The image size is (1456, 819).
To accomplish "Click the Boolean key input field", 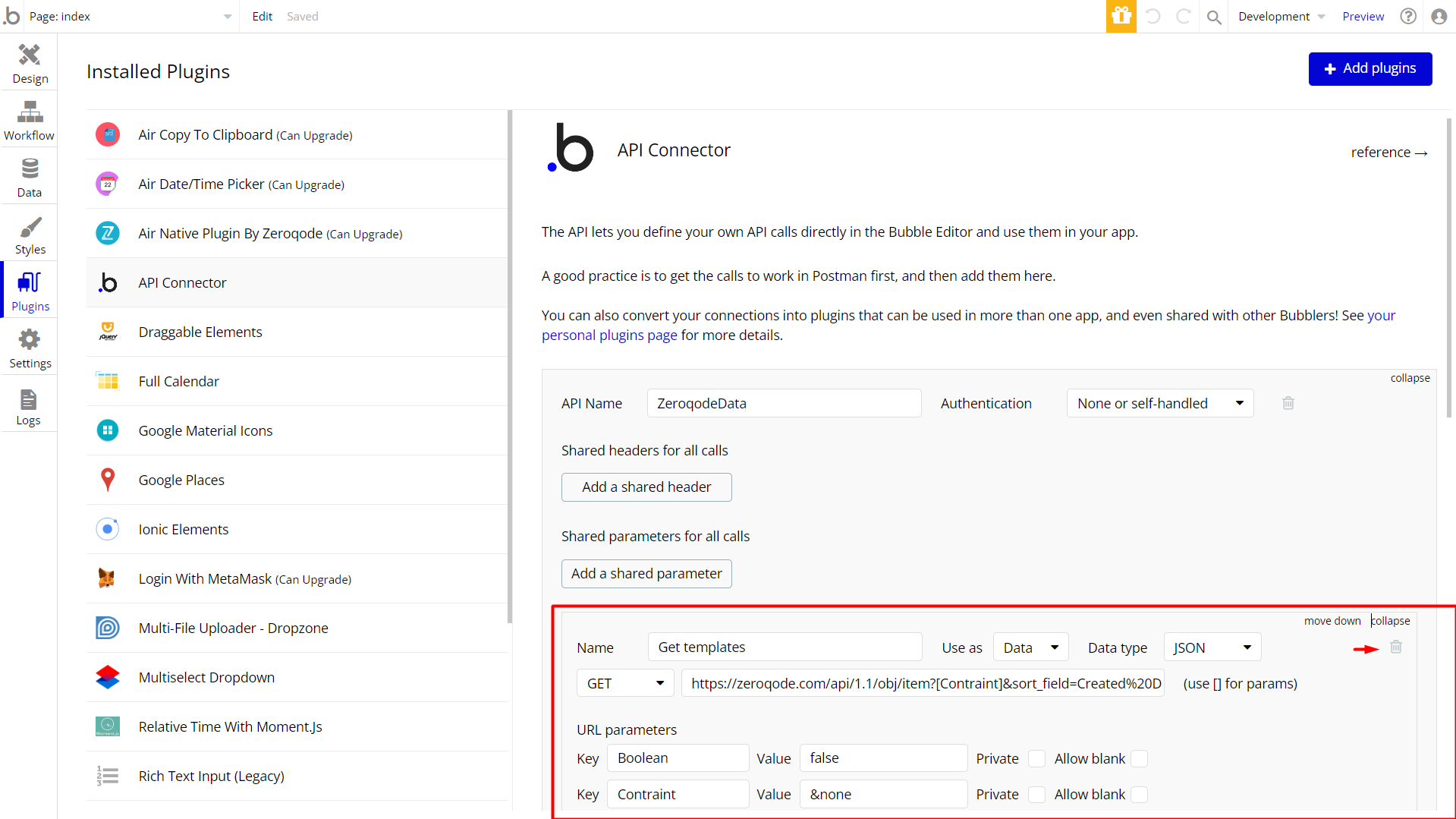I will [678, 758].
